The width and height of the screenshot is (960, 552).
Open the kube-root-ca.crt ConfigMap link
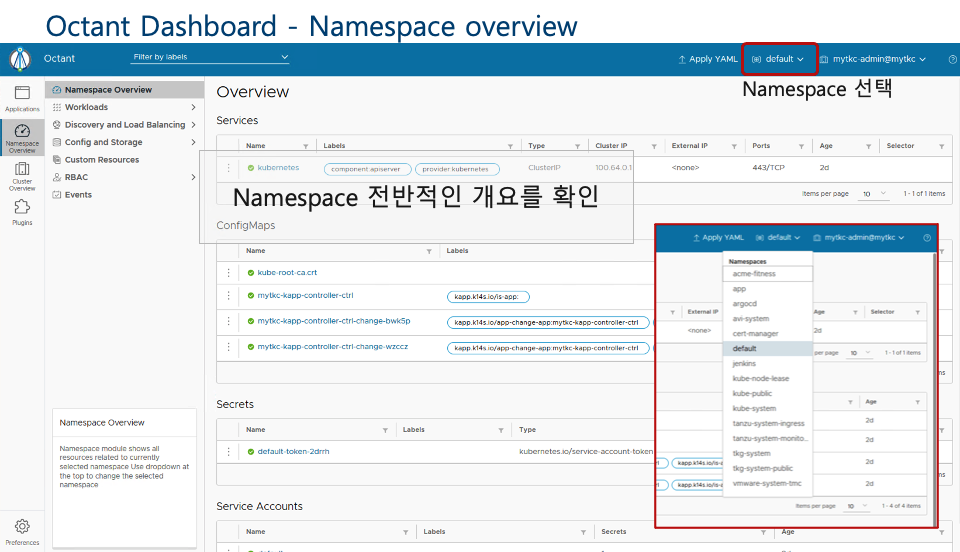[x=287, y=273]
